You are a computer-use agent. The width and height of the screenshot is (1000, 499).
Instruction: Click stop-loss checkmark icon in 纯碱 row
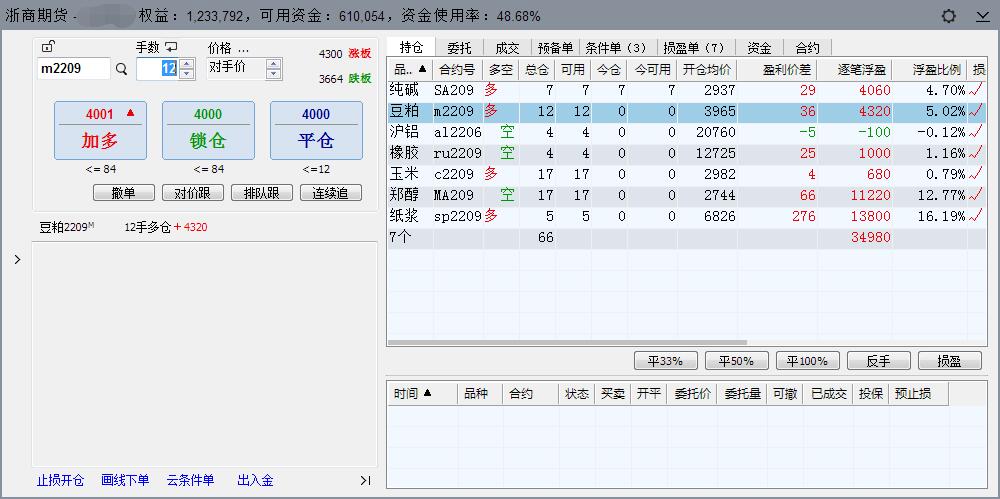point(976,89)
